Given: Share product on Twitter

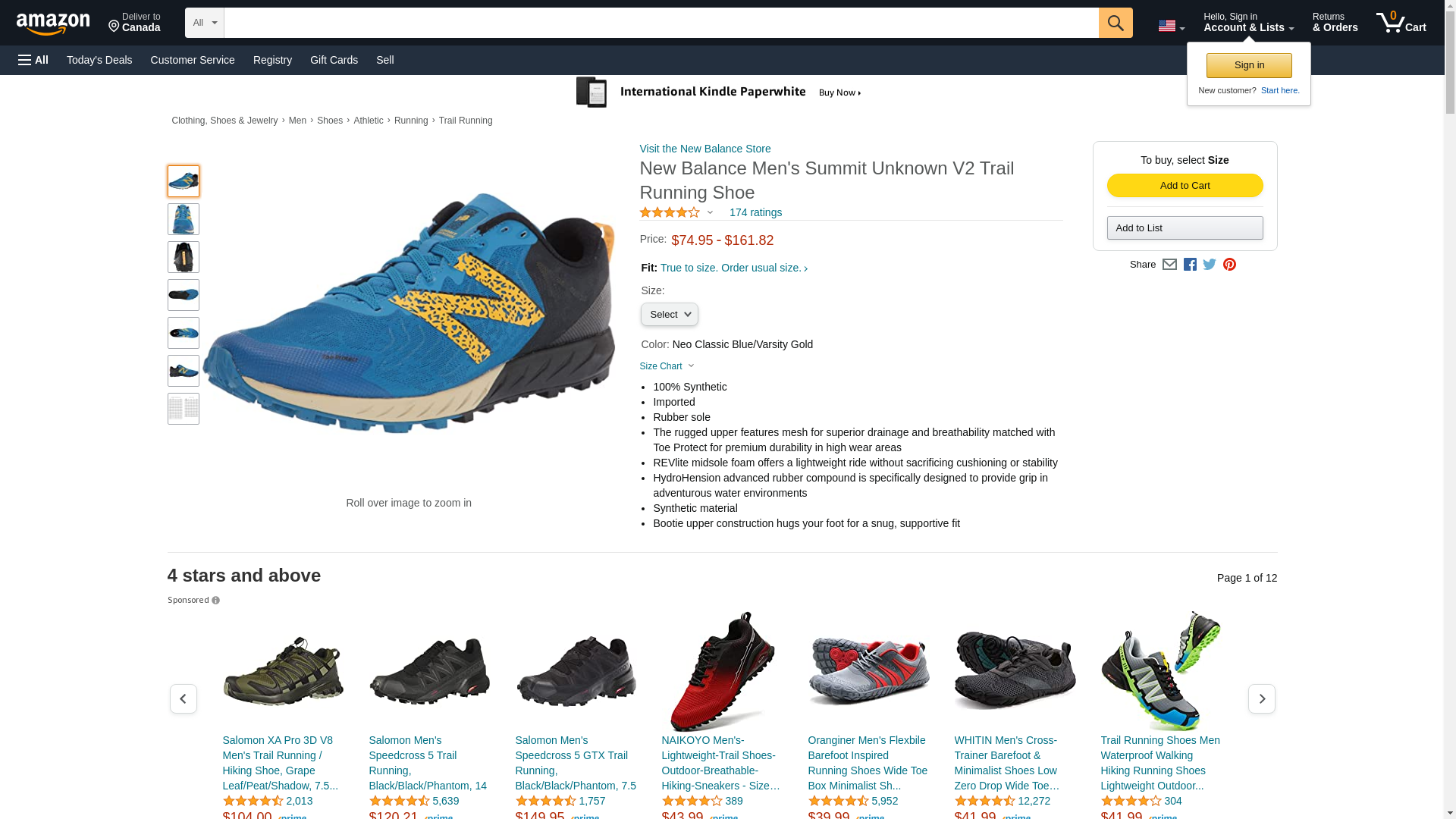Looking at the screenshot, I should point(1210,265).
